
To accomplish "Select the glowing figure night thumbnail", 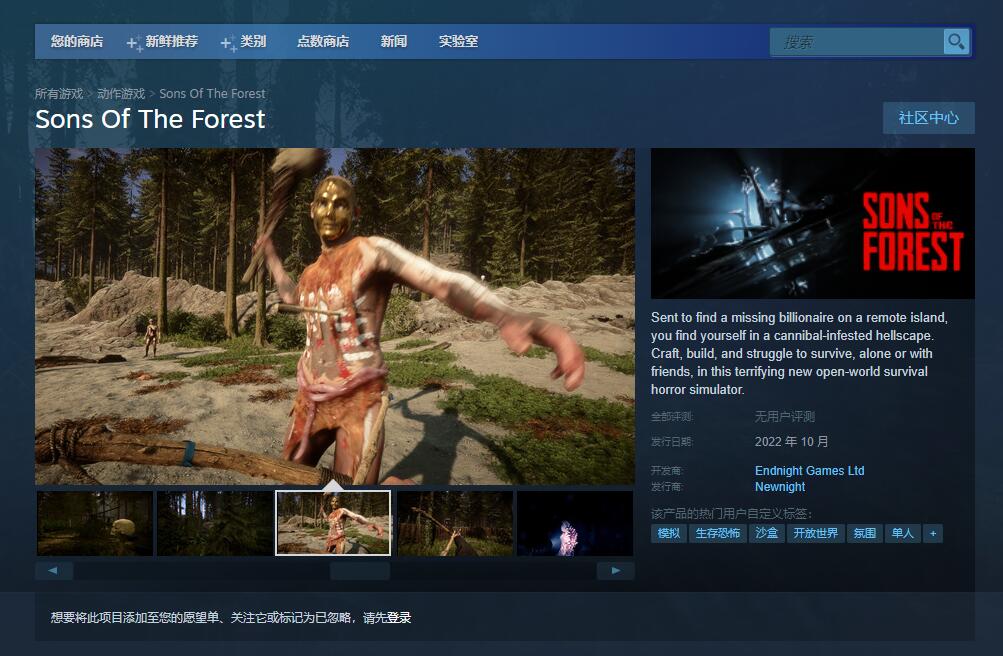I will pos(575,523).
